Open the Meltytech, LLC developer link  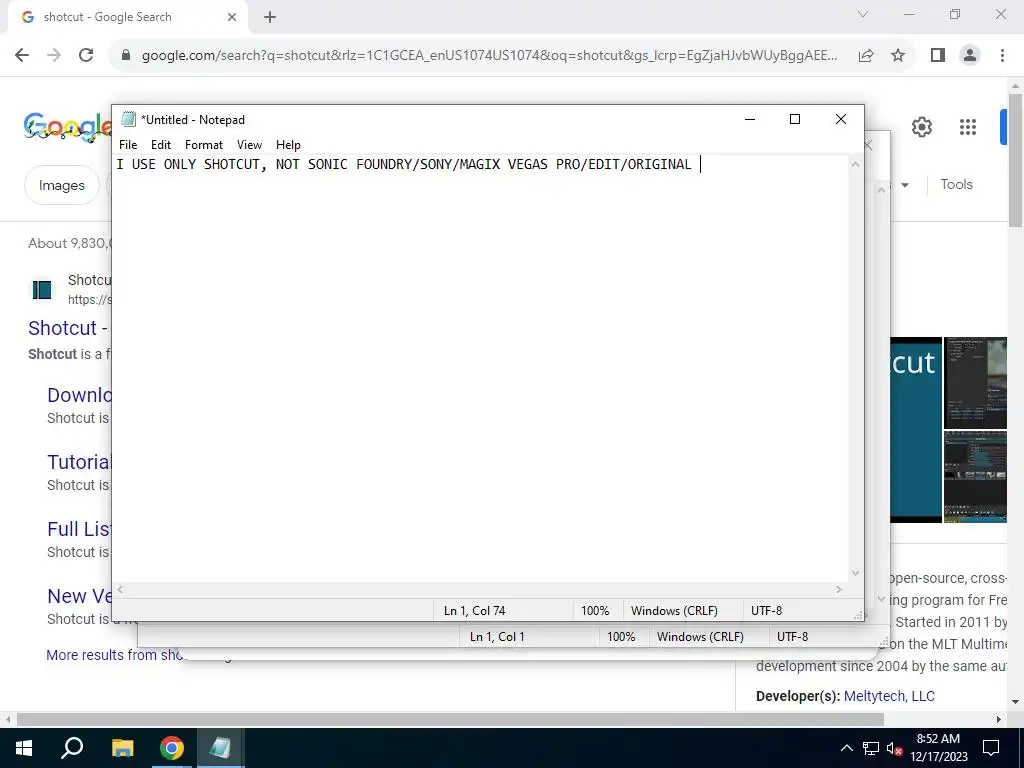[889, 696]
